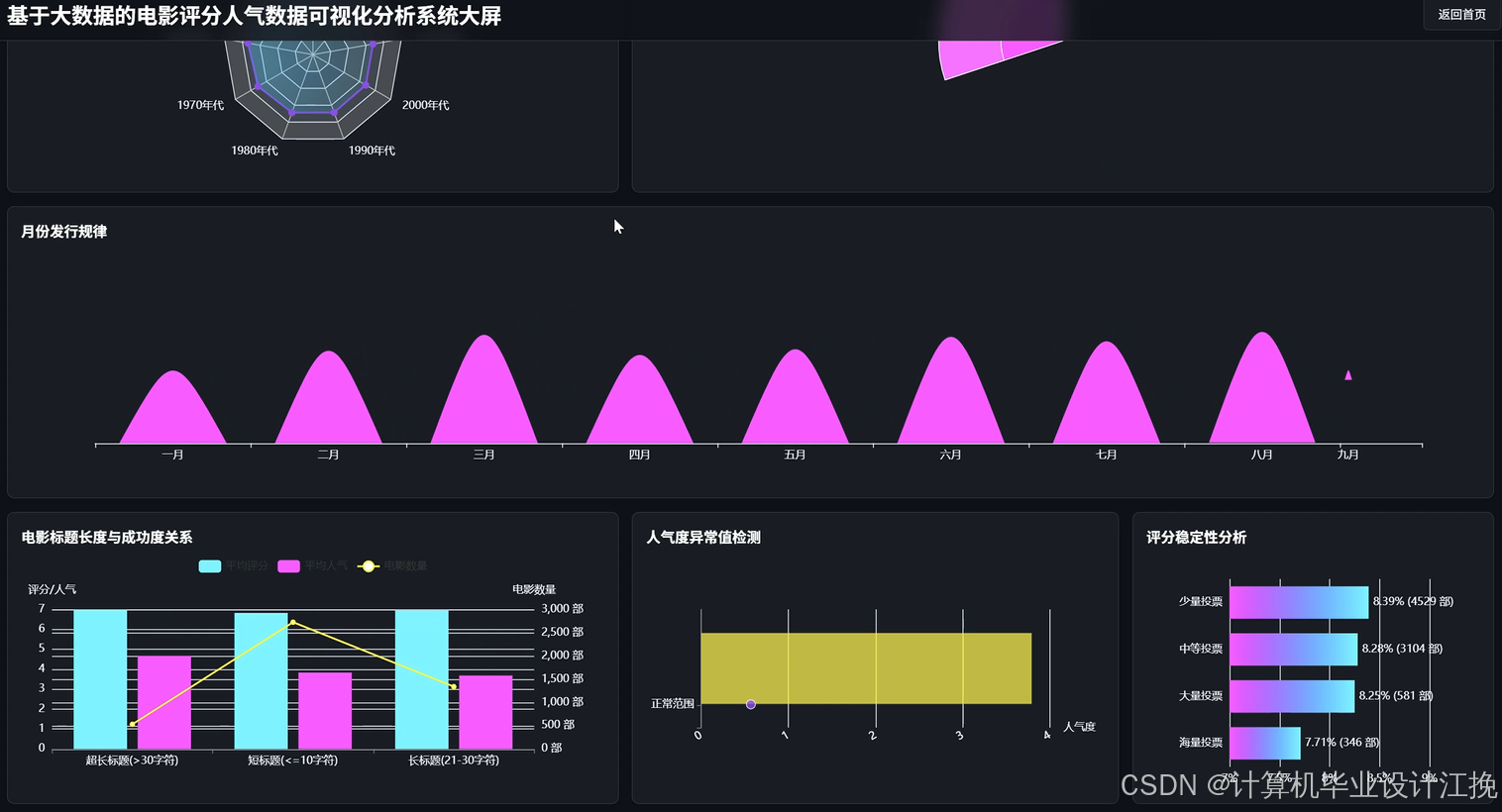Click the 返回首页 button
The image size is (1502, 812).
pyautogui.click(x=1461, y=15)
